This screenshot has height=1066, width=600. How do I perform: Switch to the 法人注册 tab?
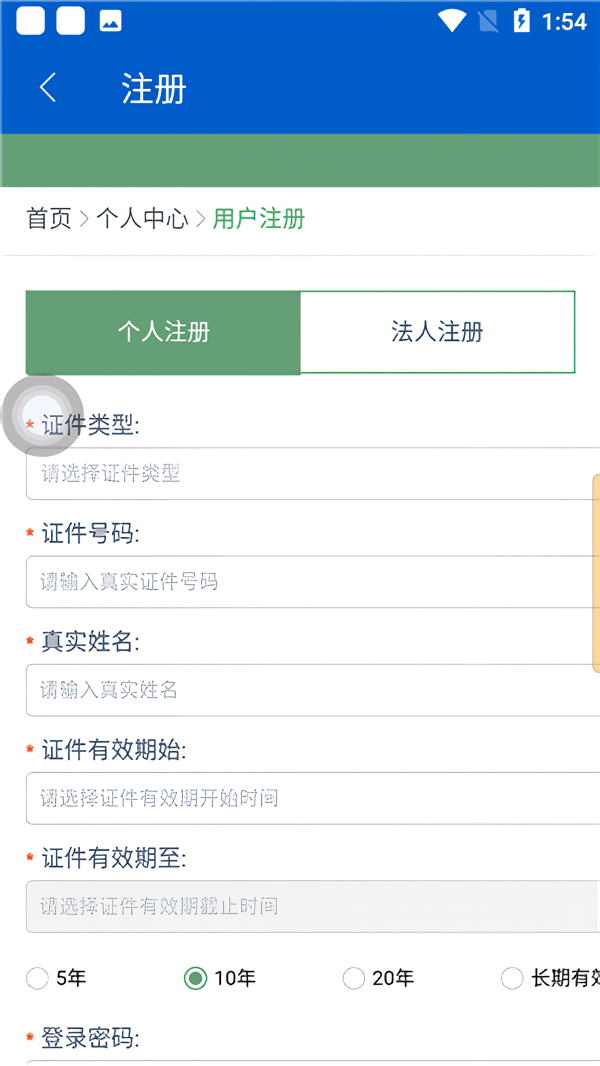tap(437, 332)
